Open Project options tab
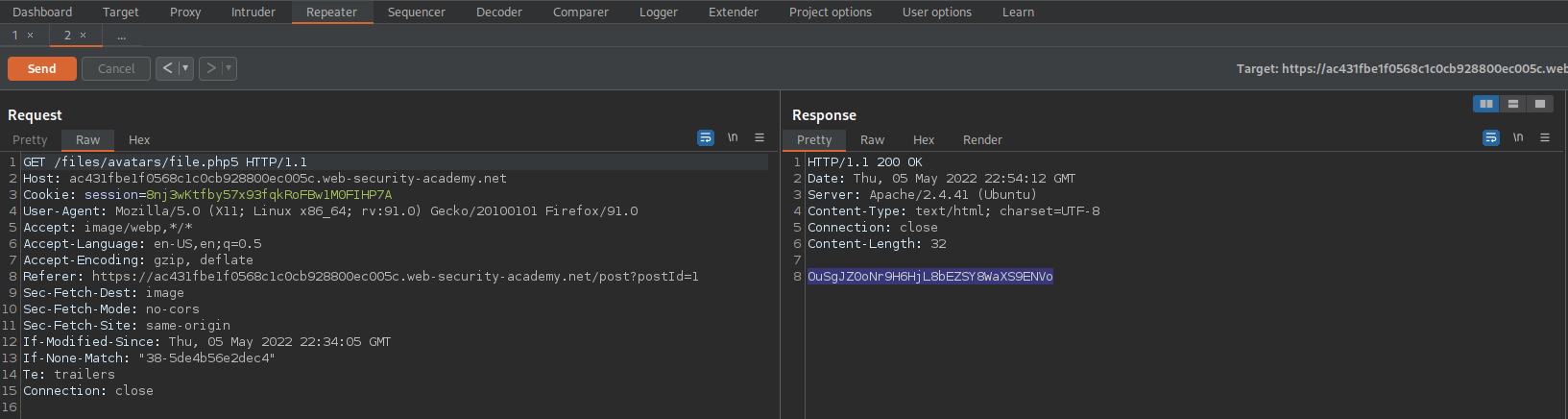 click(830, 12)
